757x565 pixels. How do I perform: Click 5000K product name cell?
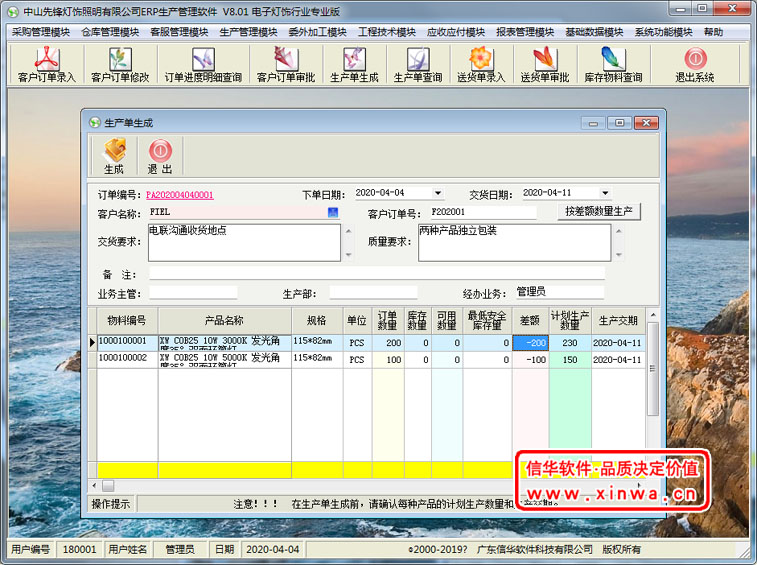tap(224, 360)
